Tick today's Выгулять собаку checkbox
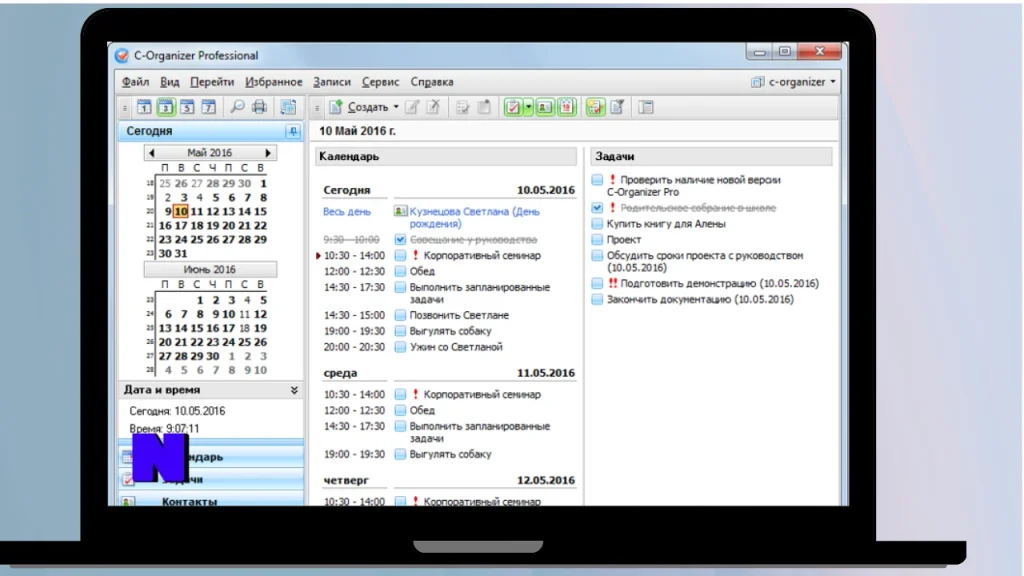This screenshot has width=1024, height=576. click(400, 331)
